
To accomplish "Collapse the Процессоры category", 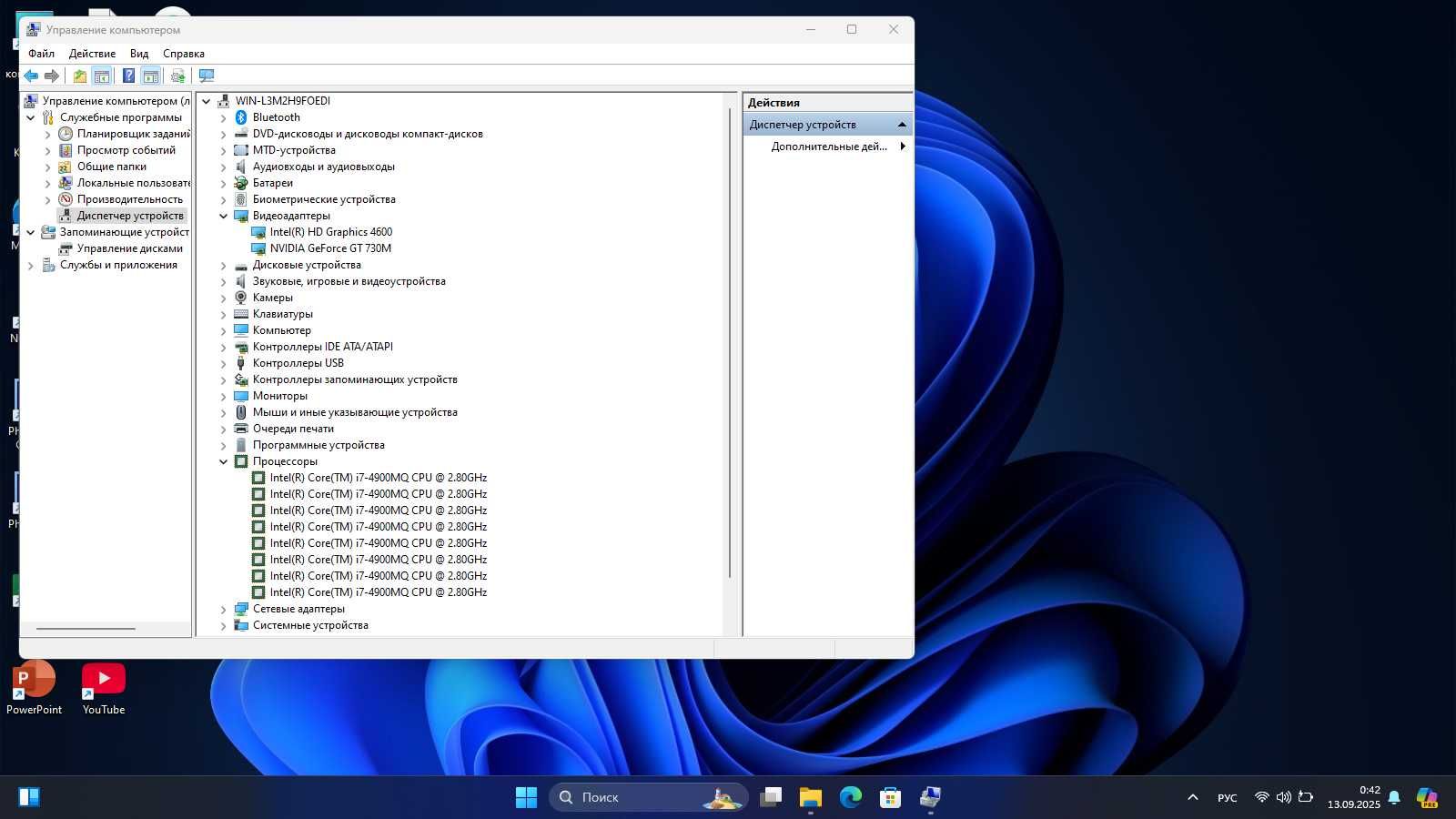I will pos(223,461).
